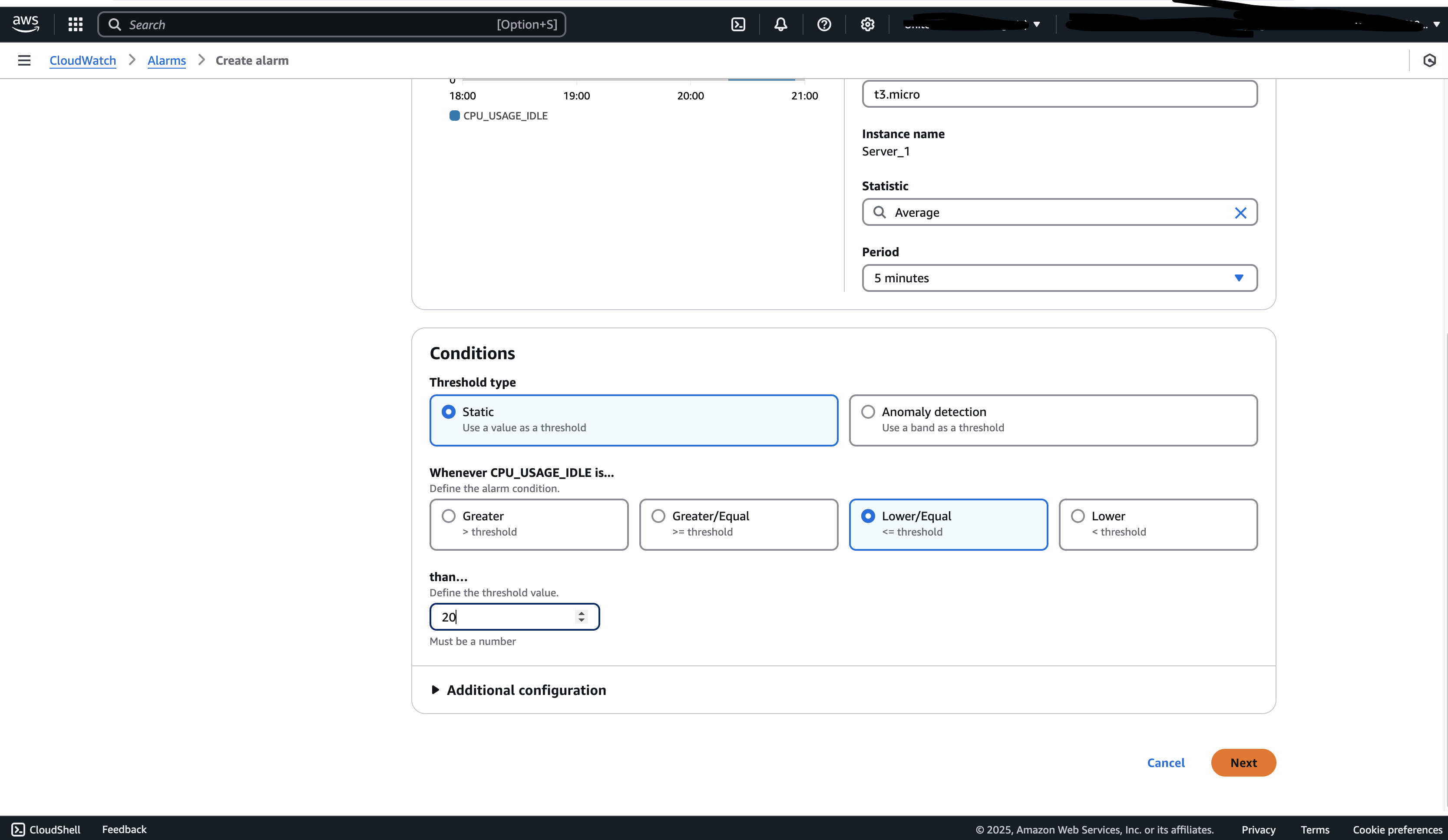Click the top Search input field
This screenshot has height=840, width=1448.
331,24
